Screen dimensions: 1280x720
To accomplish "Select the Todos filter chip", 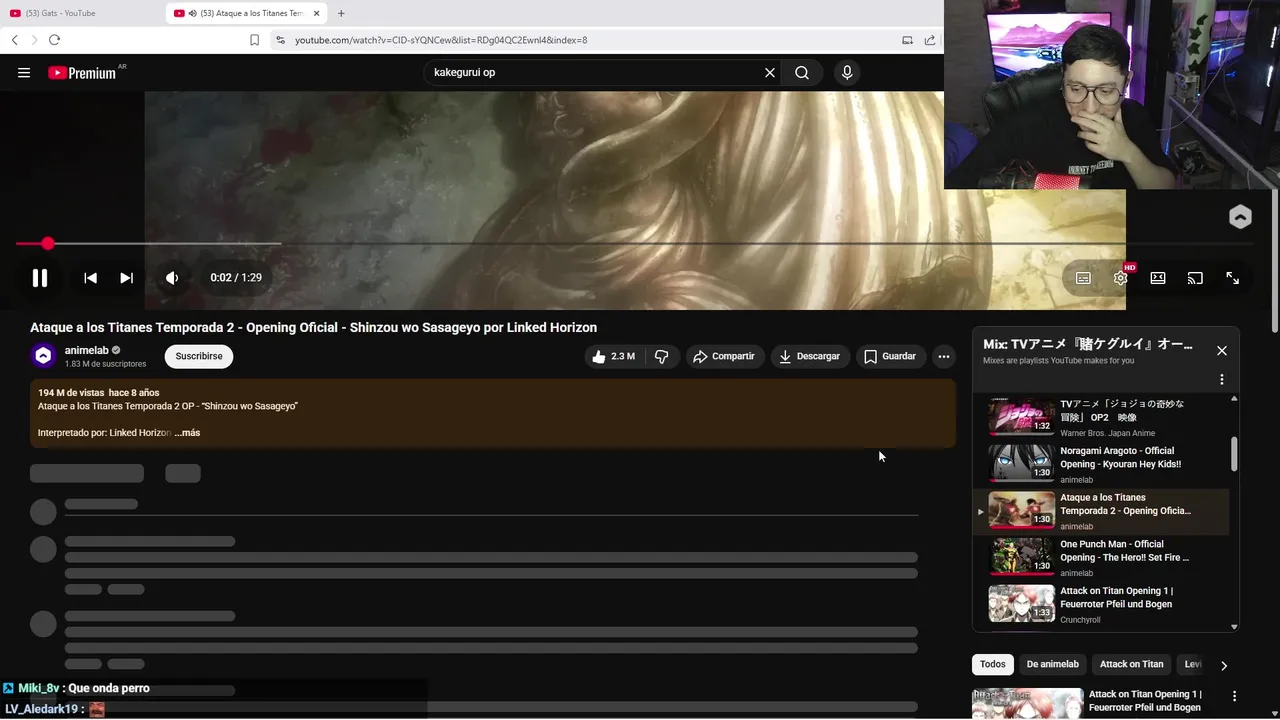I will pyautogui.click(x=993, y=664).
